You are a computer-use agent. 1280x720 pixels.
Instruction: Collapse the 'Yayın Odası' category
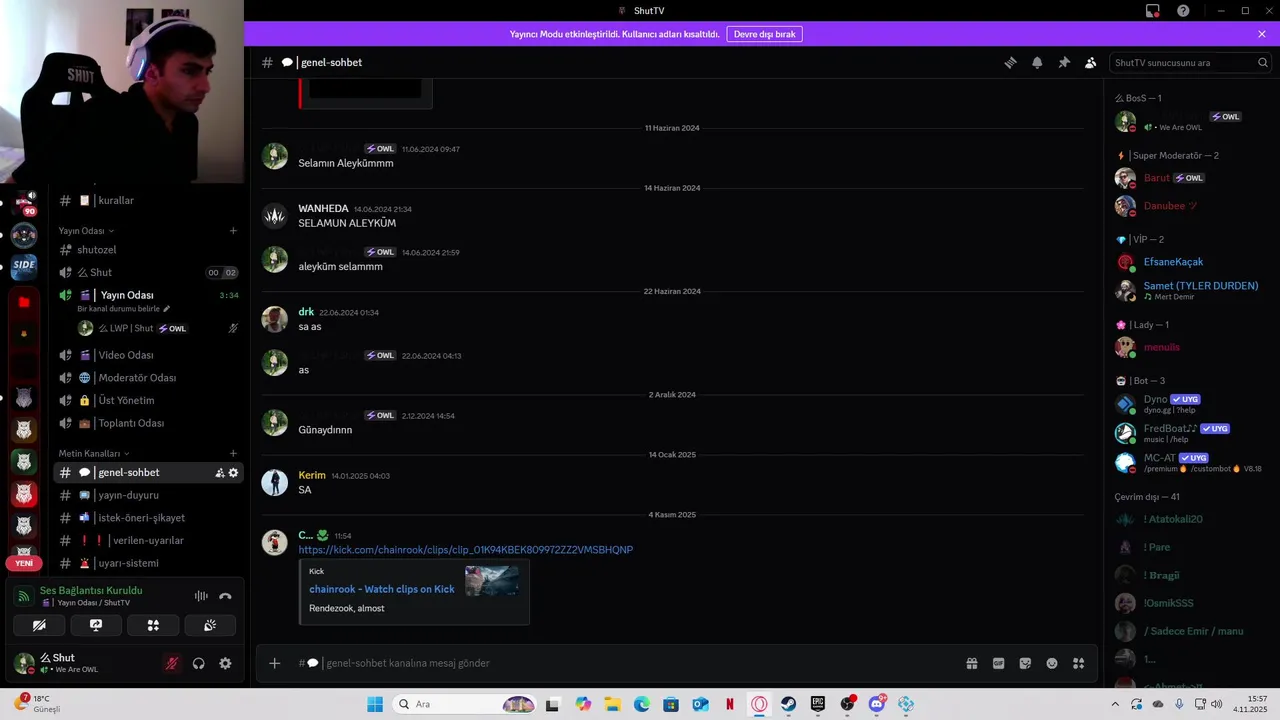pyautogui.click(x=86, y=231)
